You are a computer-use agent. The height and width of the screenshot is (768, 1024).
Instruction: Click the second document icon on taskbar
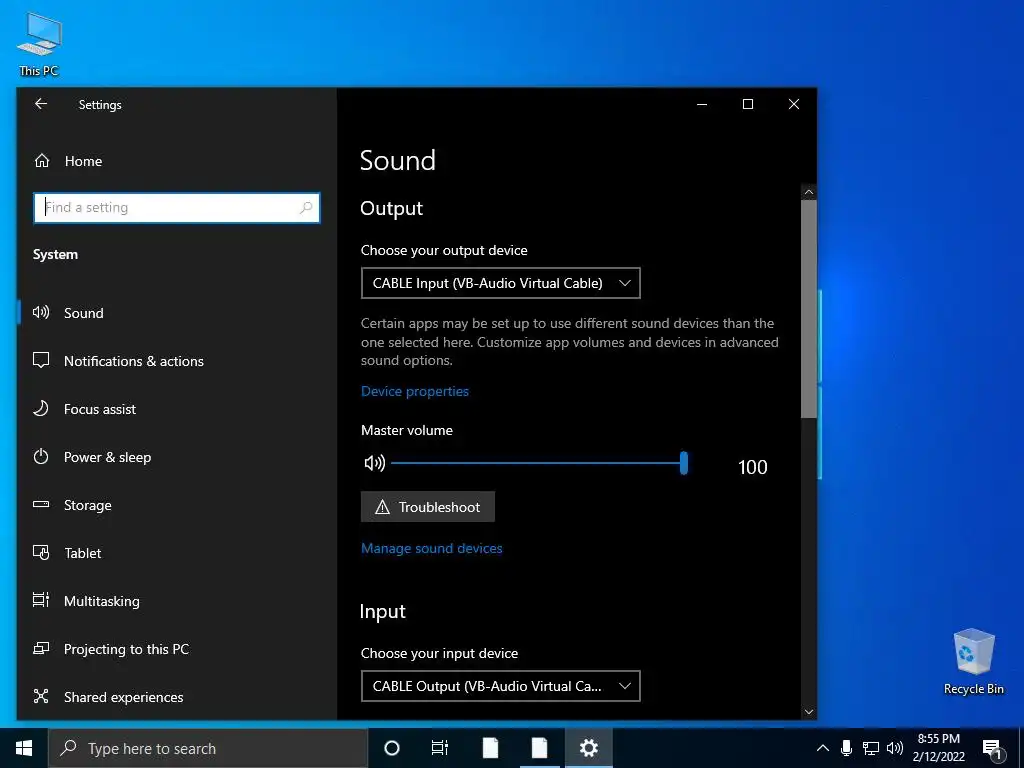(539, 748)
